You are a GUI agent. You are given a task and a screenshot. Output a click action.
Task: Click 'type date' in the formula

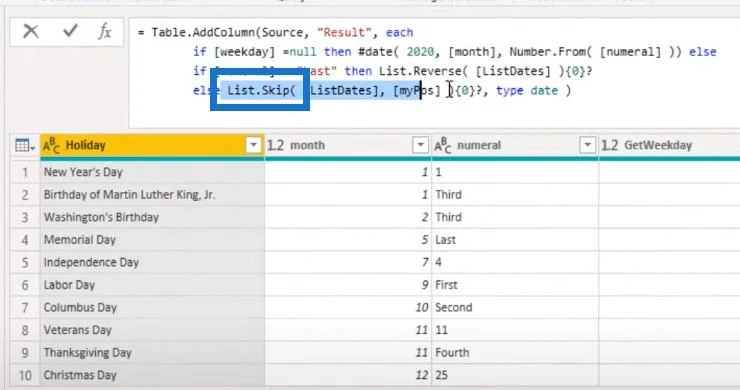[527, 91]
